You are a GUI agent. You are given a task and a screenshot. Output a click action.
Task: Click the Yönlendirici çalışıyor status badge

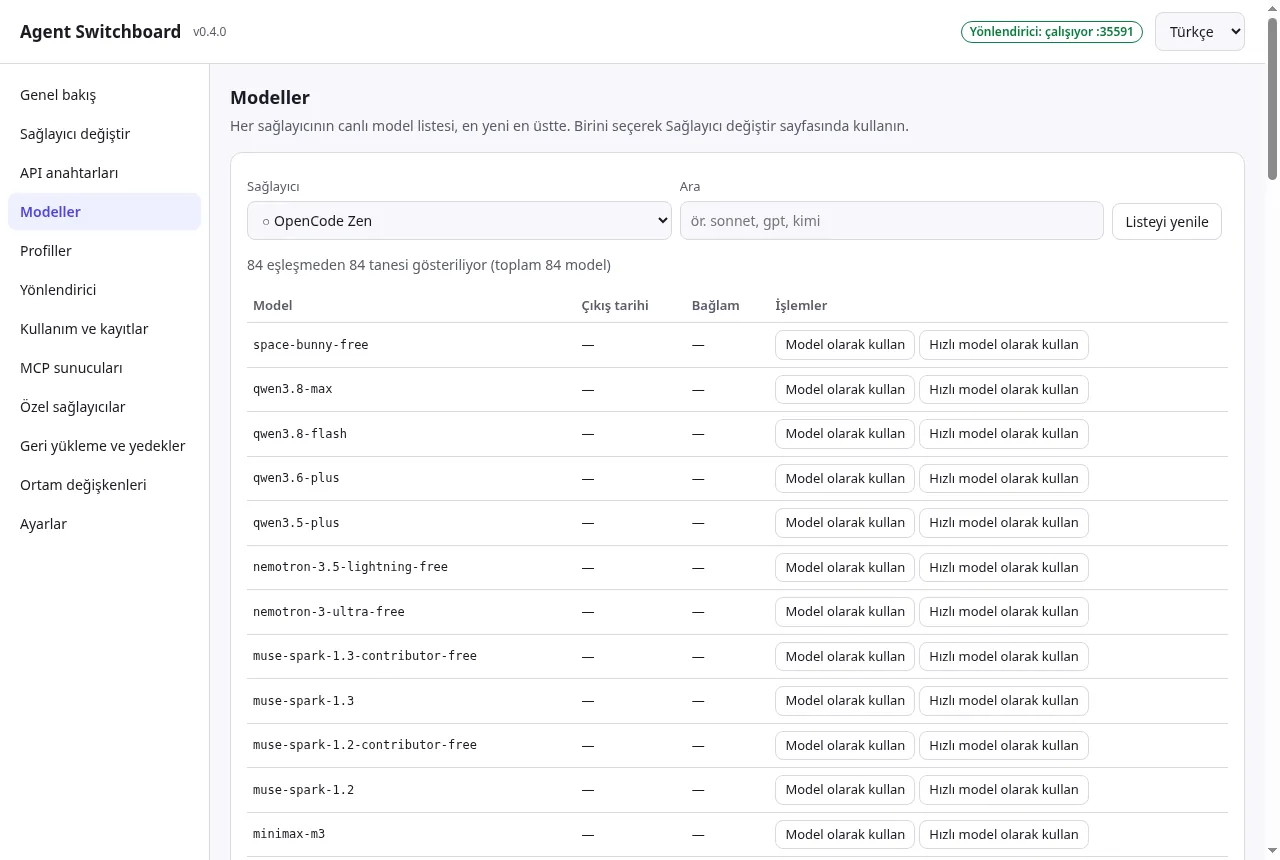[x=1052, y=32]
